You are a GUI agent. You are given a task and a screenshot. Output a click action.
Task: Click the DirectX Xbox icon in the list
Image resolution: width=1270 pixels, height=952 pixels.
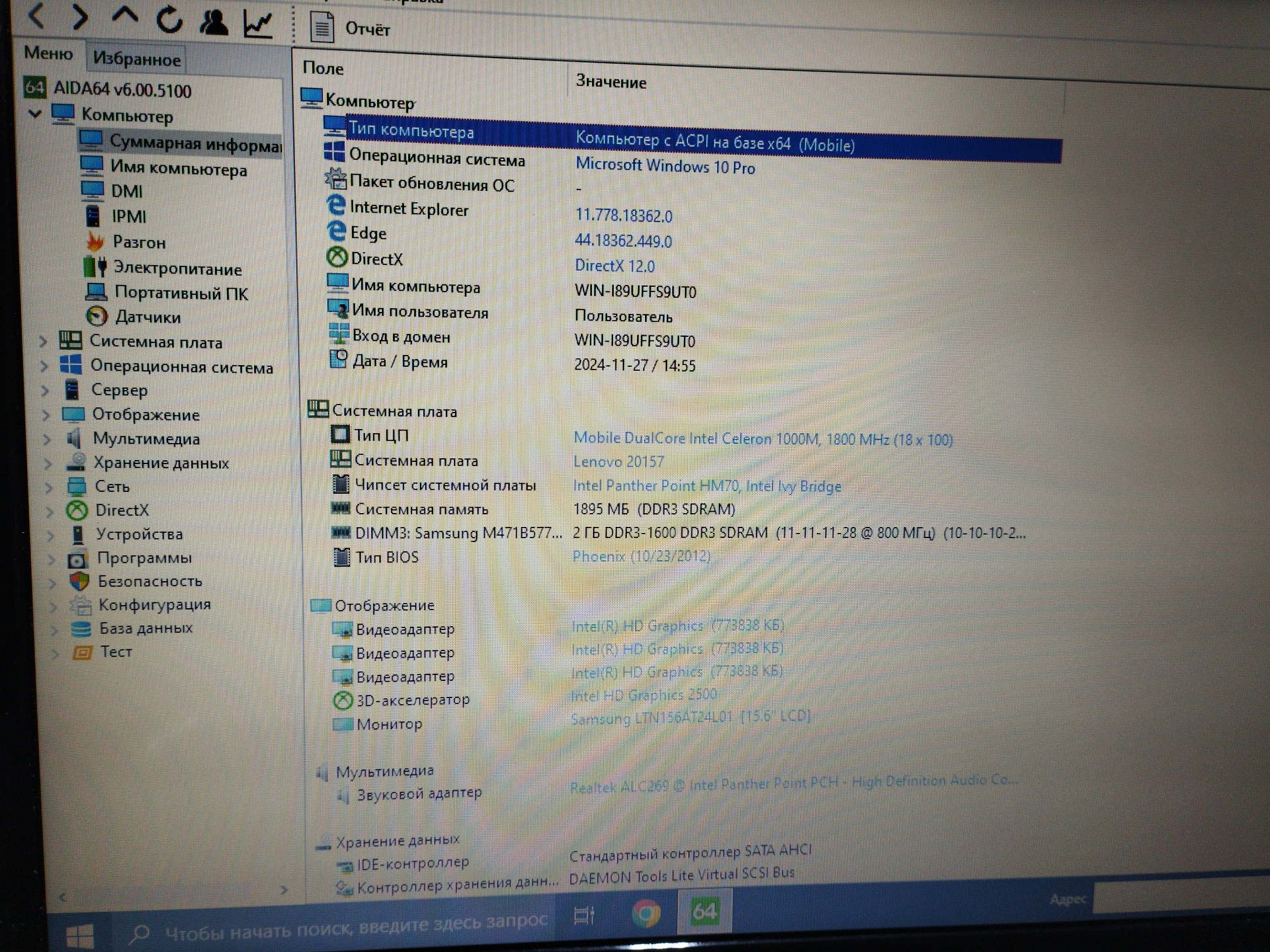(337, 257)
